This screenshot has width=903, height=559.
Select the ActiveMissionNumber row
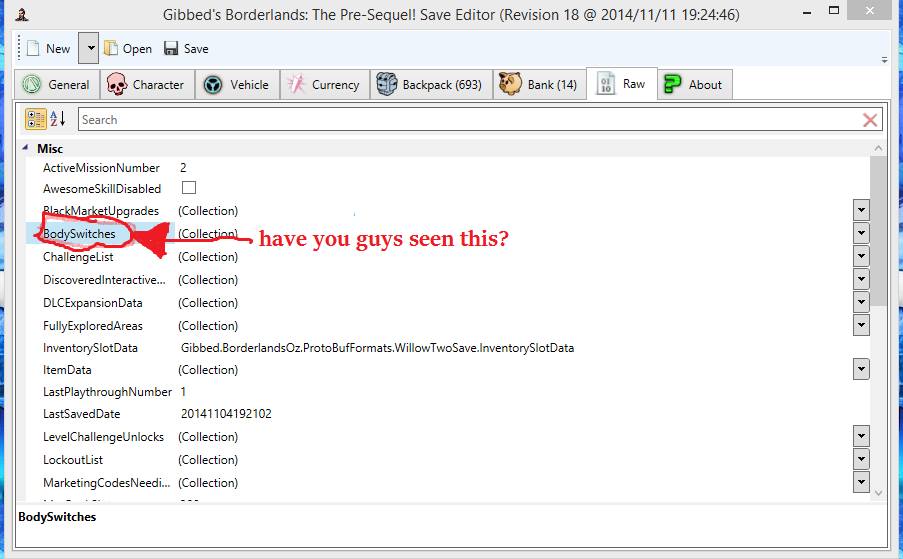(447, 168)
